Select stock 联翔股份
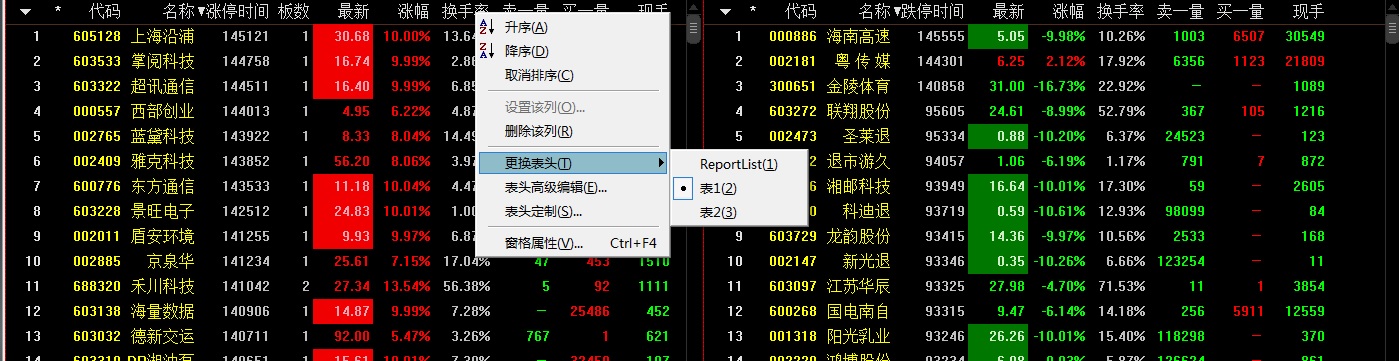 pyautogui.click(x=858, y=111)
